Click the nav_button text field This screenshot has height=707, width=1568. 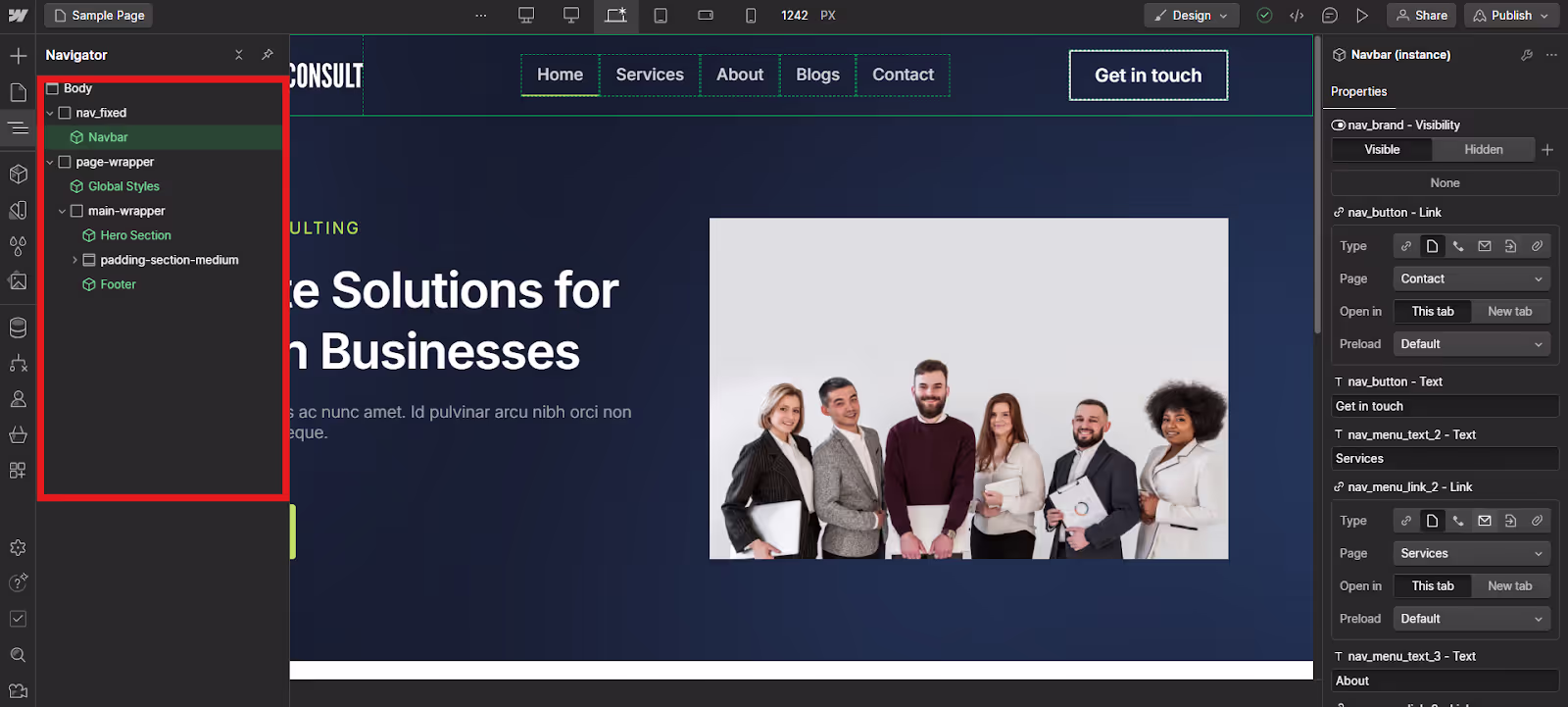tap(1445, 406)
